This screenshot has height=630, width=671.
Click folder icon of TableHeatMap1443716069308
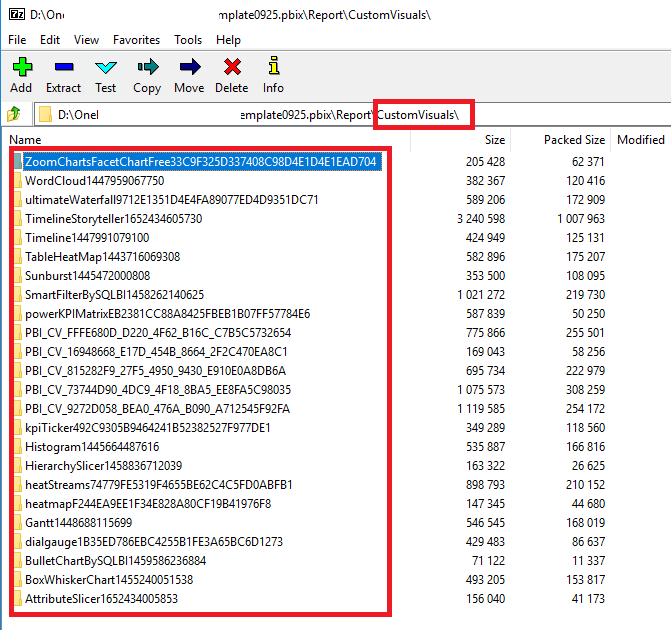point(18,257)
